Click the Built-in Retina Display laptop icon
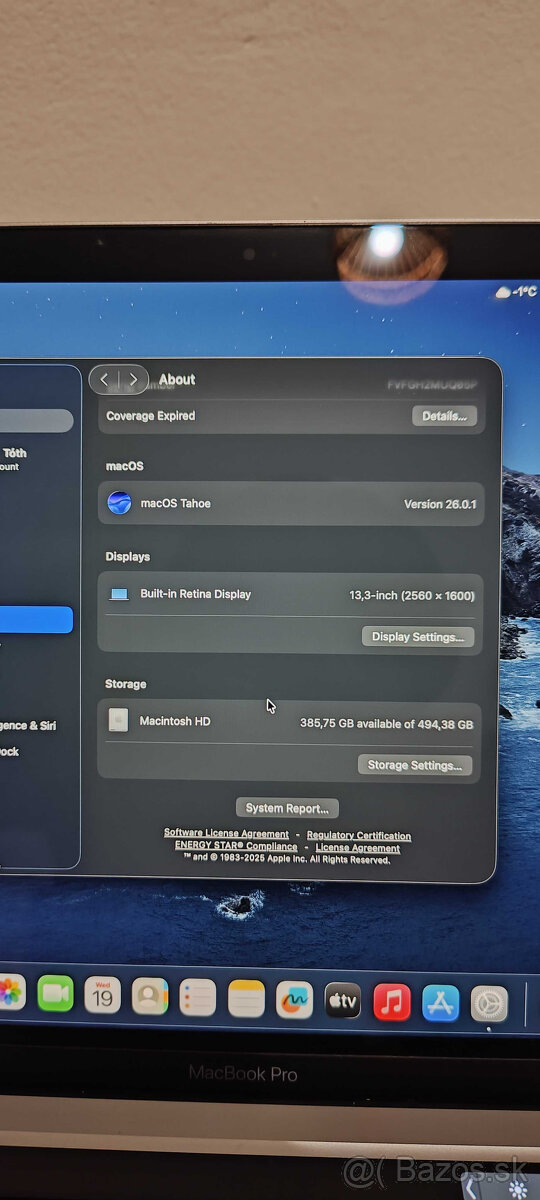540x1200 pixels. pyautogui.click(x=120, y=594)
